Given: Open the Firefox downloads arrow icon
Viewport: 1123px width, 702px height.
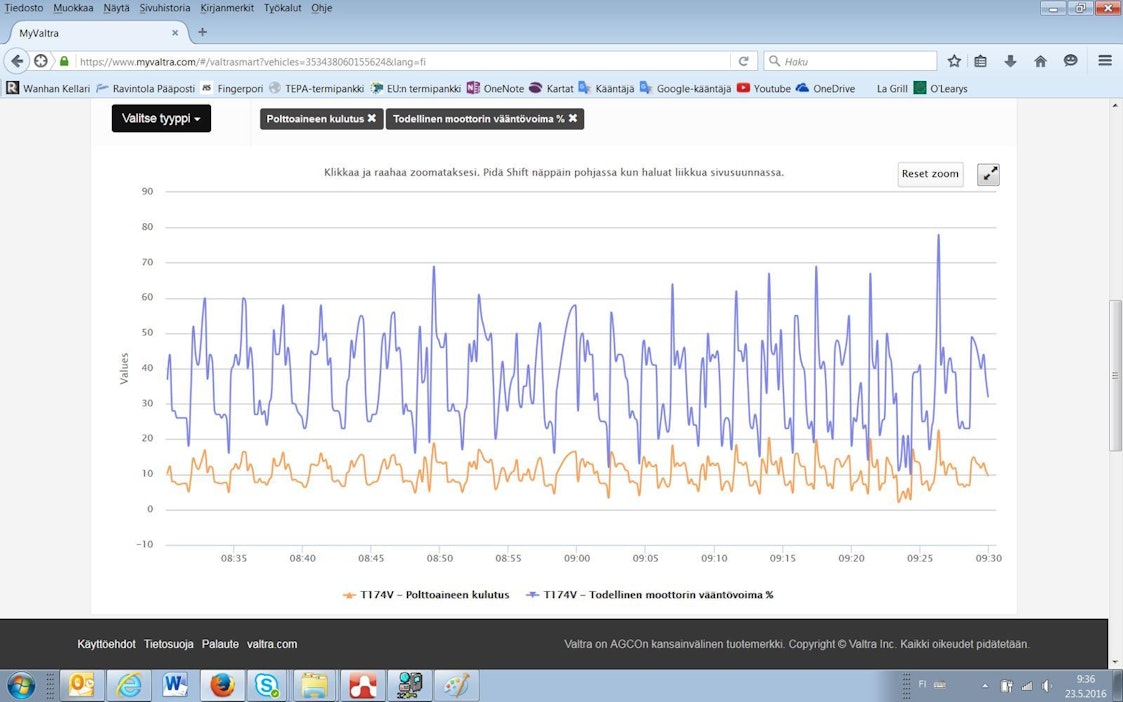Looking at the screenshot, I should tap(1010, 61).
